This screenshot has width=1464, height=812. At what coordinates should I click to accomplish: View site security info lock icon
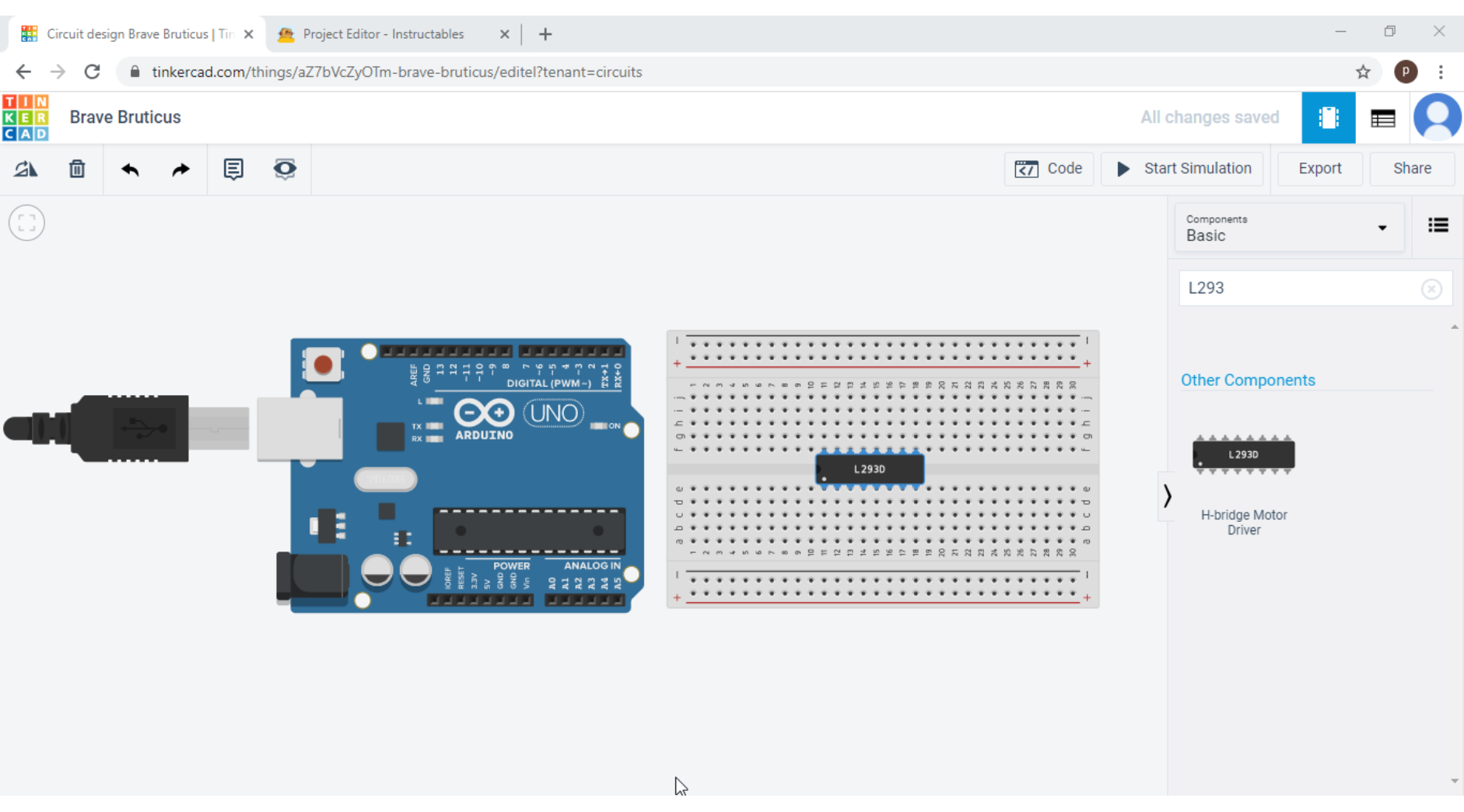[x=135, y=72]
